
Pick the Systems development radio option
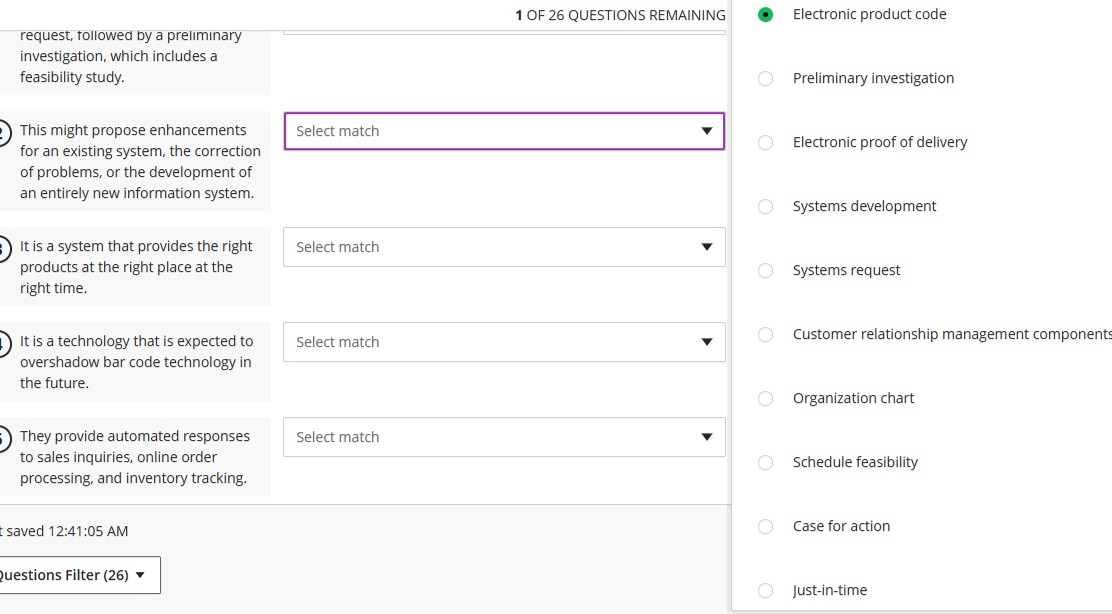pyautogui.click(x=765, y=206)
